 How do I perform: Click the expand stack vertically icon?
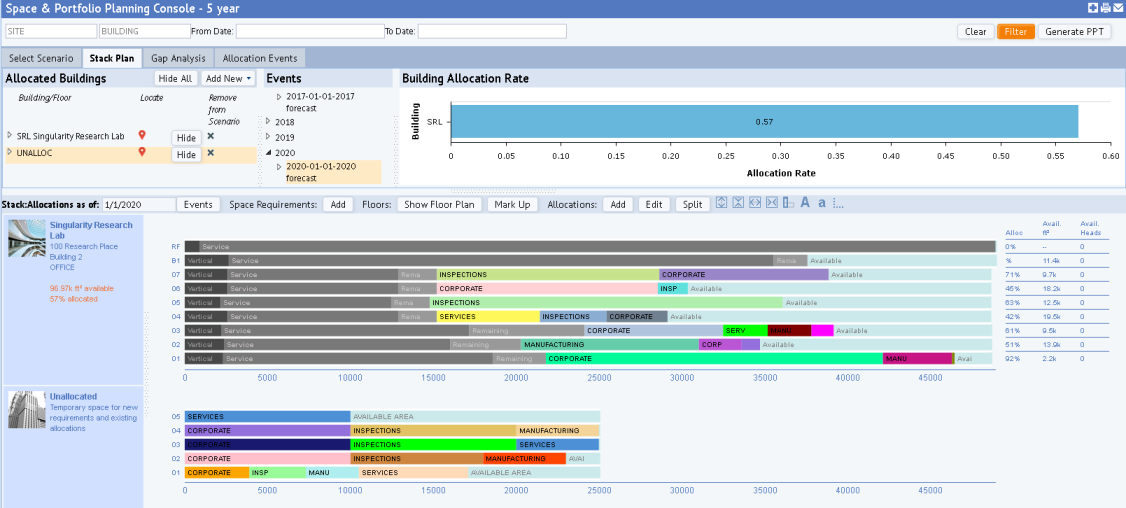tap(721, 203)
